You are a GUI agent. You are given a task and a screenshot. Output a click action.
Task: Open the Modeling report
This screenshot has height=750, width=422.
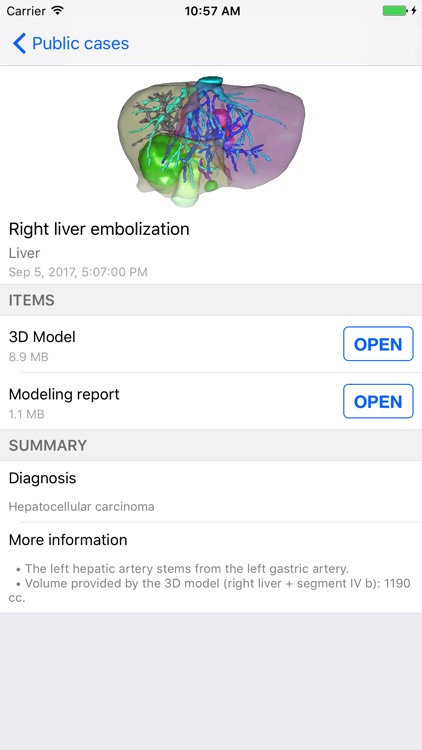coord(378,401)
